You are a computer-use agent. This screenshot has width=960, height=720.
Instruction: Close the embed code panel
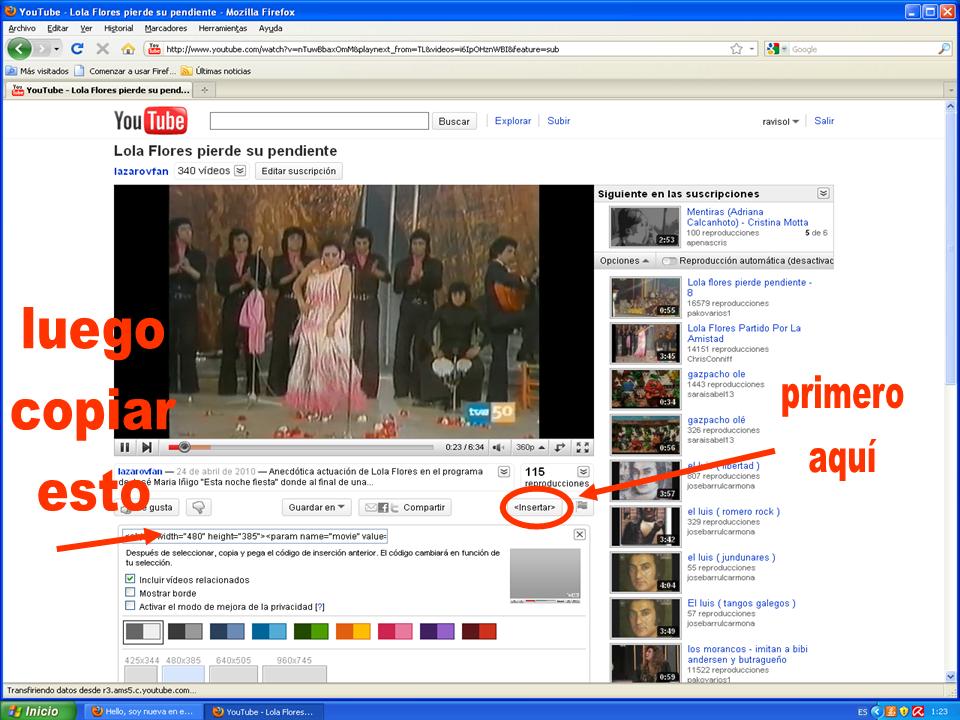coord(580,534)
